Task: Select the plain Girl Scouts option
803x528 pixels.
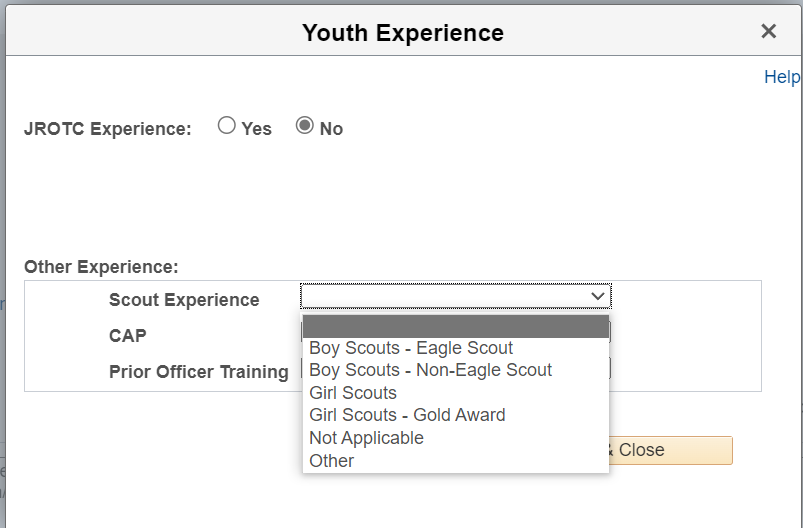Action: click(x=353, y=393)
